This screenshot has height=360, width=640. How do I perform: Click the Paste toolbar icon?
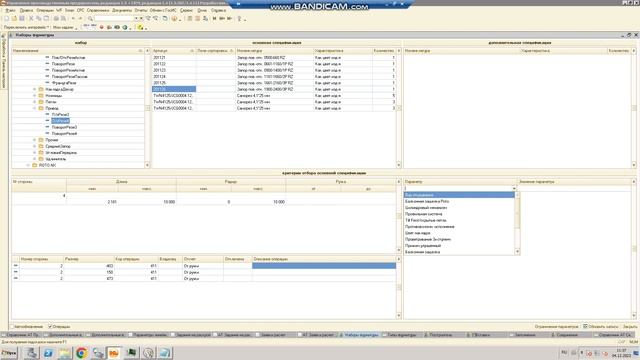pyautogui.click(x=46, y=18)
